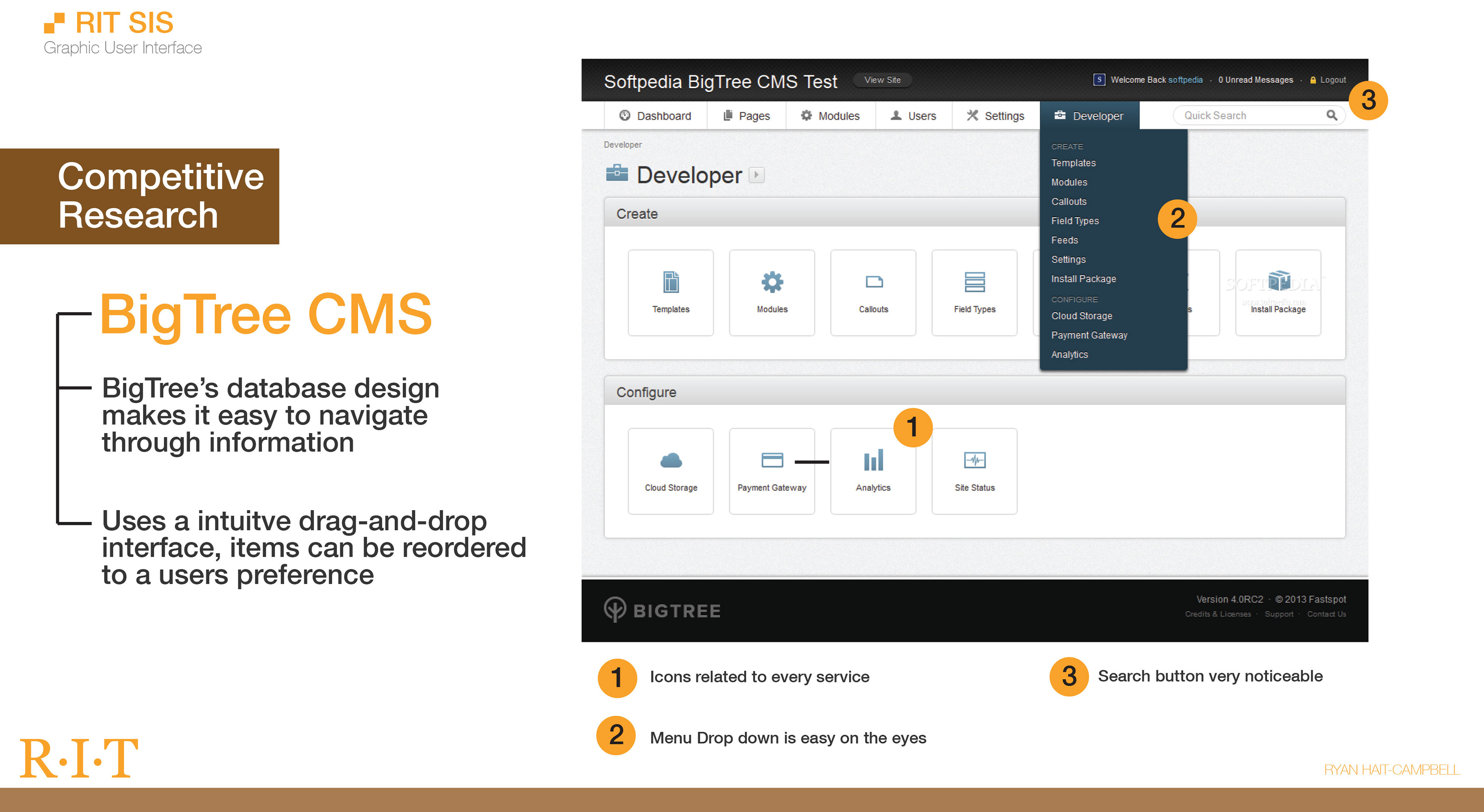
Task: Click the magnifier search icon
Action: pyautogui.click(x=1331, y=115)
